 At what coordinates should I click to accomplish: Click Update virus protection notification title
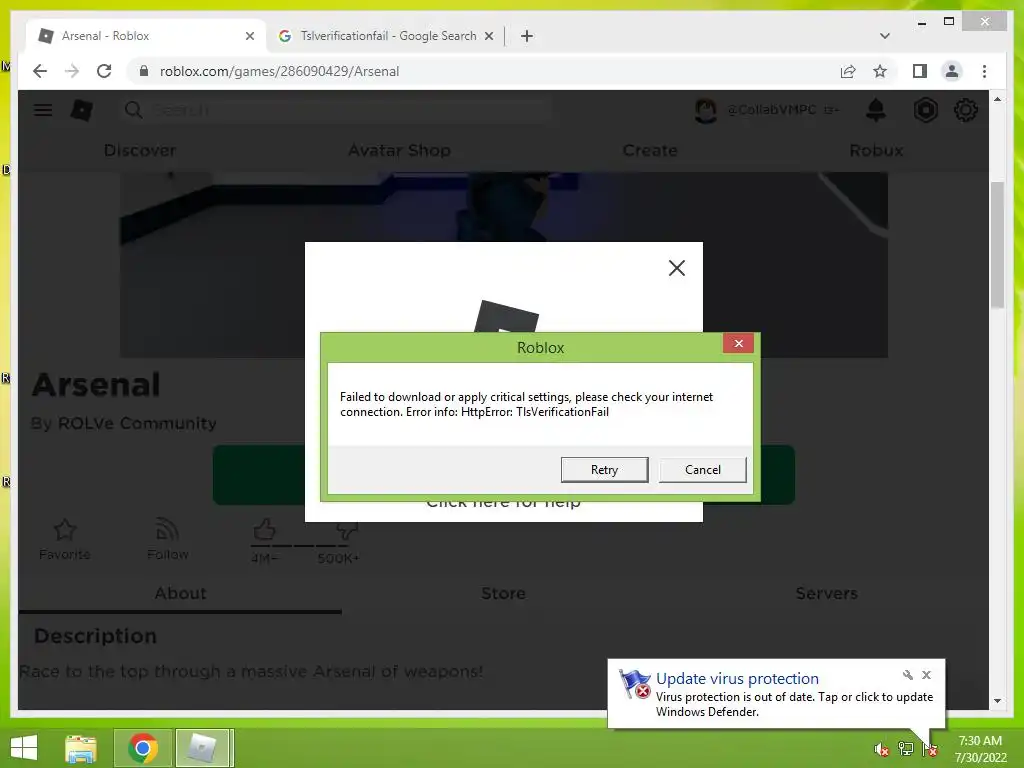click(737, 679)
